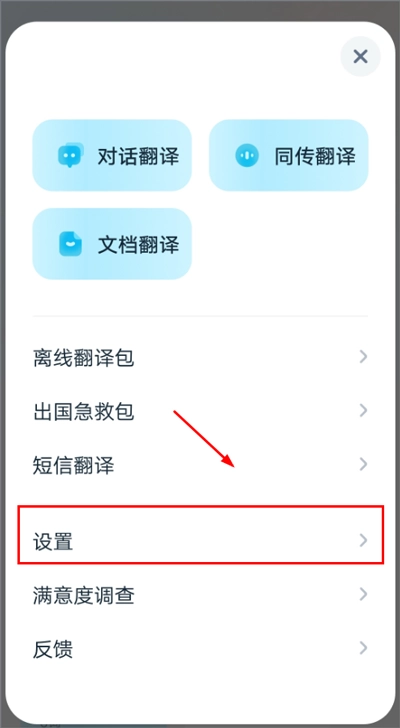This screenshot has width=400, height=728.
Task: Tap the 同传翻译 voice wave icon
Action: coord(247,155)
